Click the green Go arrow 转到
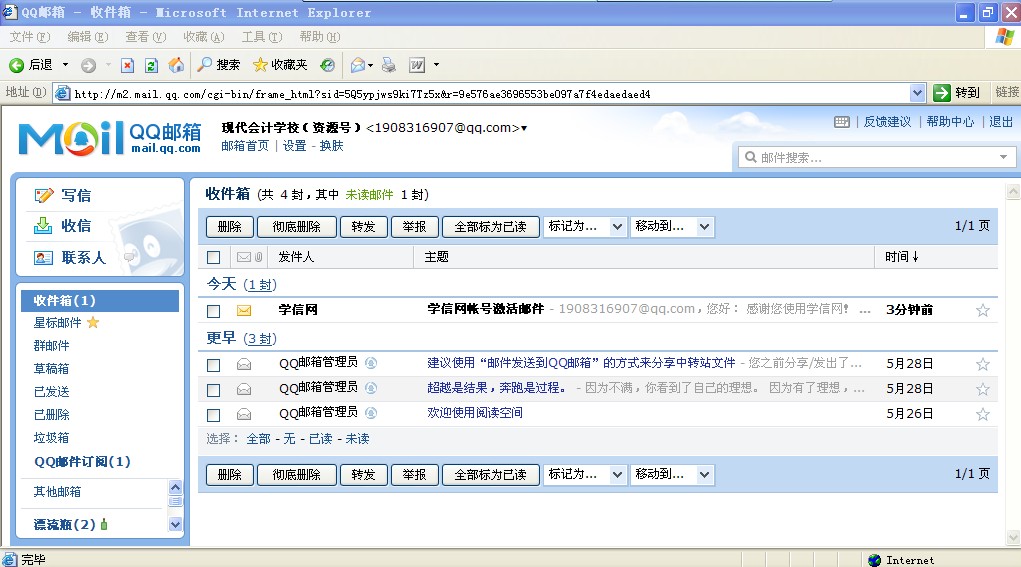Screen dimensions: 1021x567 point(942,93)
